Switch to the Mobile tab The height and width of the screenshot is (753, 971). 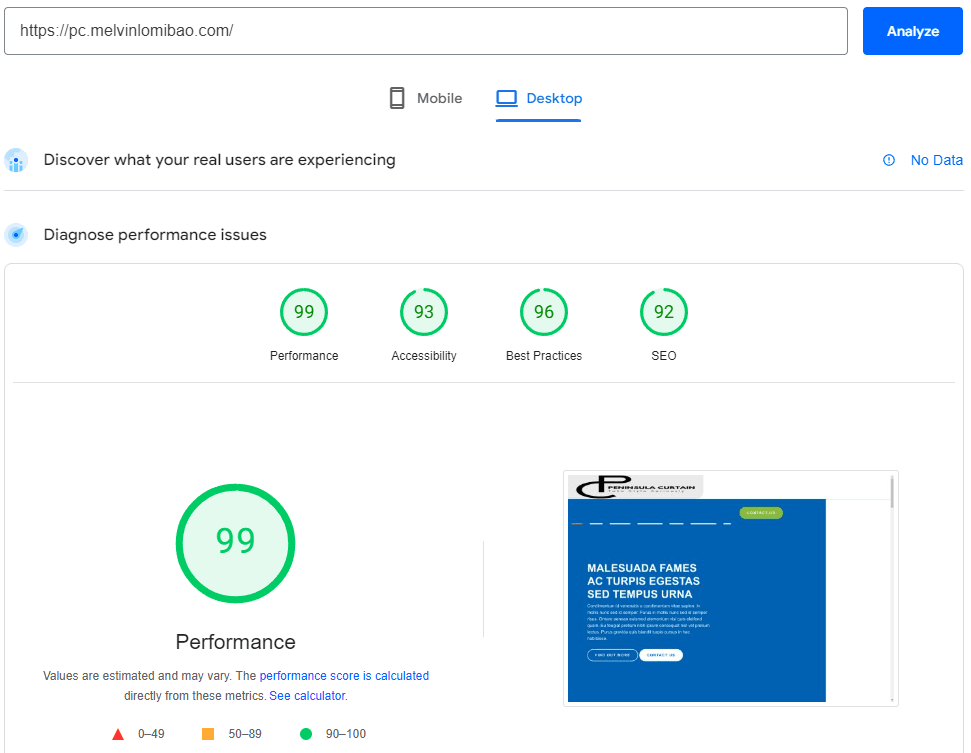[x=425, y=98]
